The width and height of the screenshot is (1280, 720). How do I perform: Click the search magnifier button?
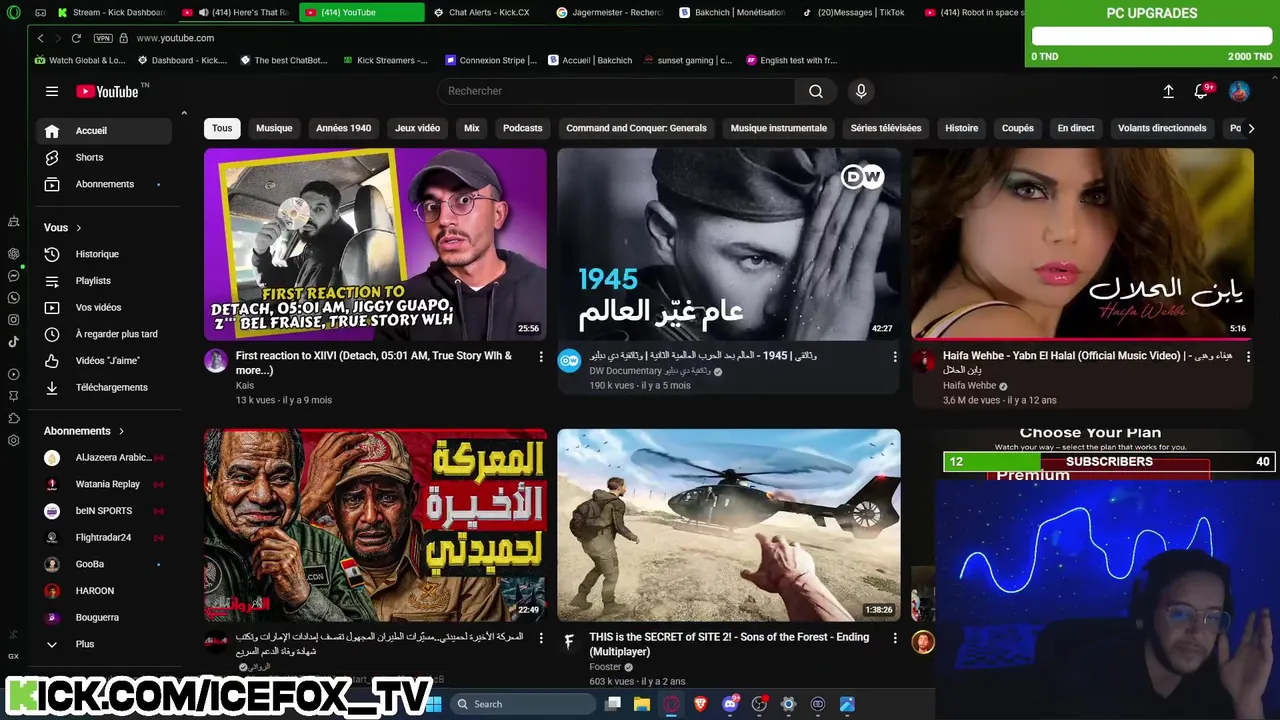coord(816,91)
